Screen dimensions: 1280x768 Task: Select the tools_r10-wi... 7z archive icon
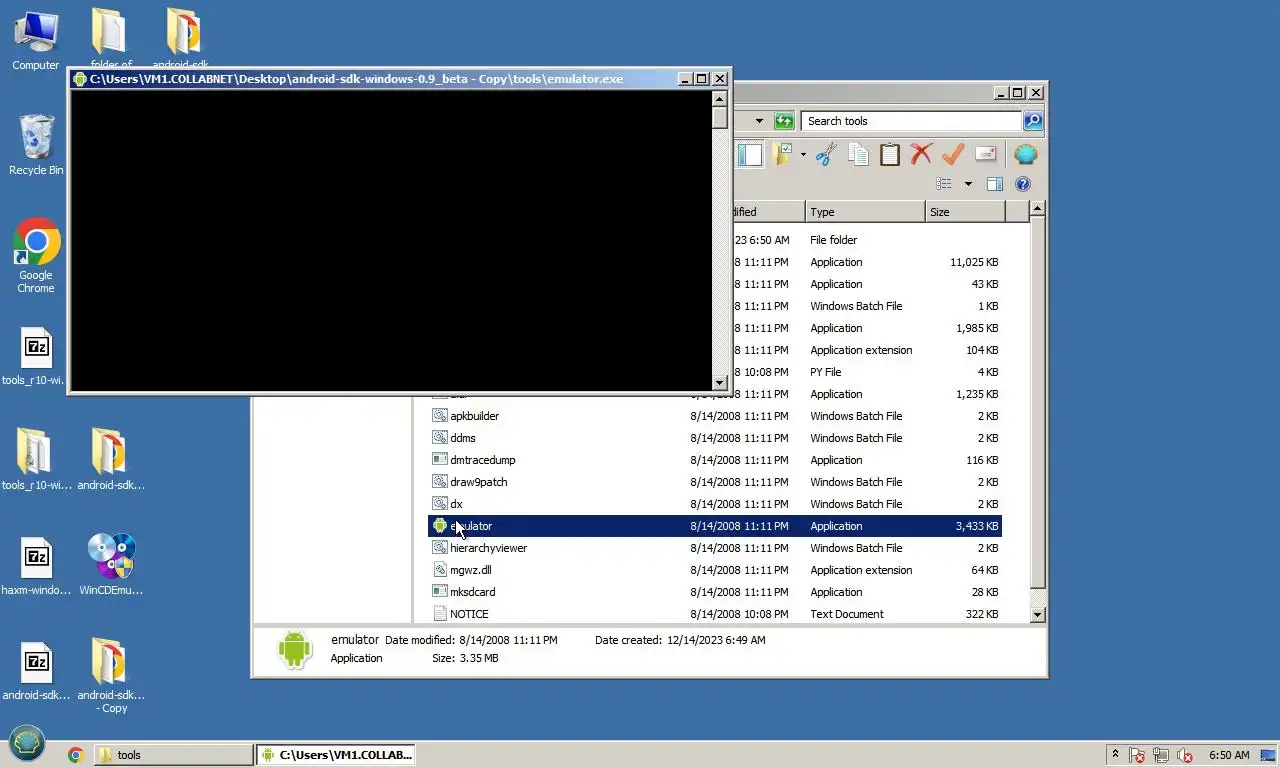(36, 355)
